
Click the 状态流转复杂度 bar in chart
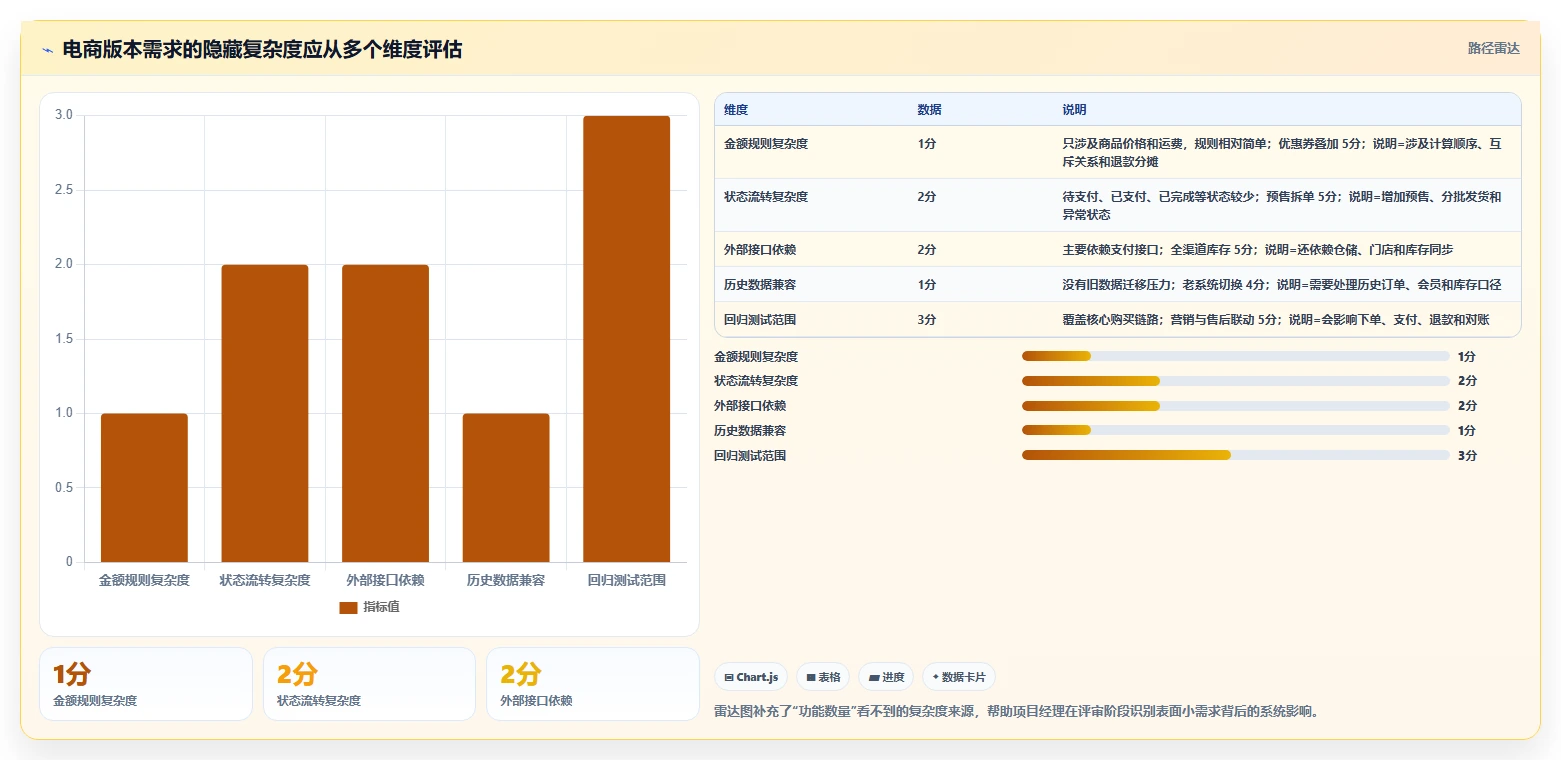pyautogui.click(x=265, y=413)
